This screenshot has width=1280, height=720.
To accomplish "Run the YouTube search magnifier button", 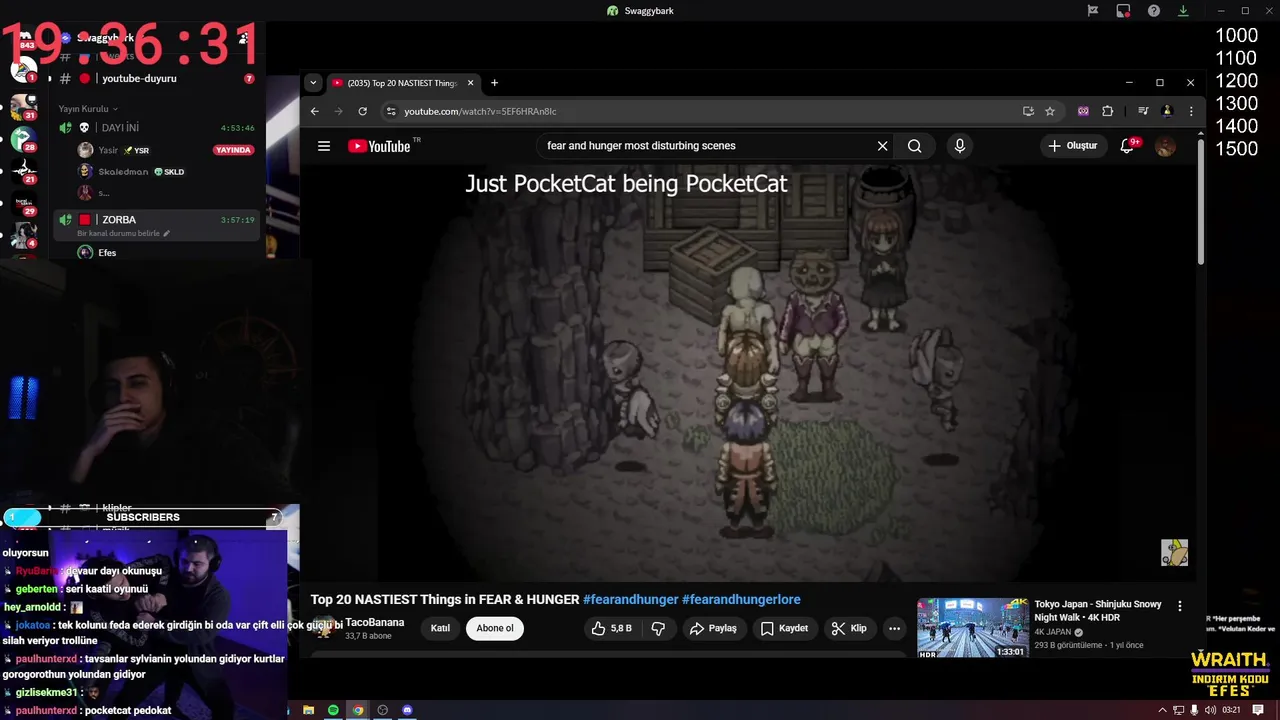I will coord(914,146).
